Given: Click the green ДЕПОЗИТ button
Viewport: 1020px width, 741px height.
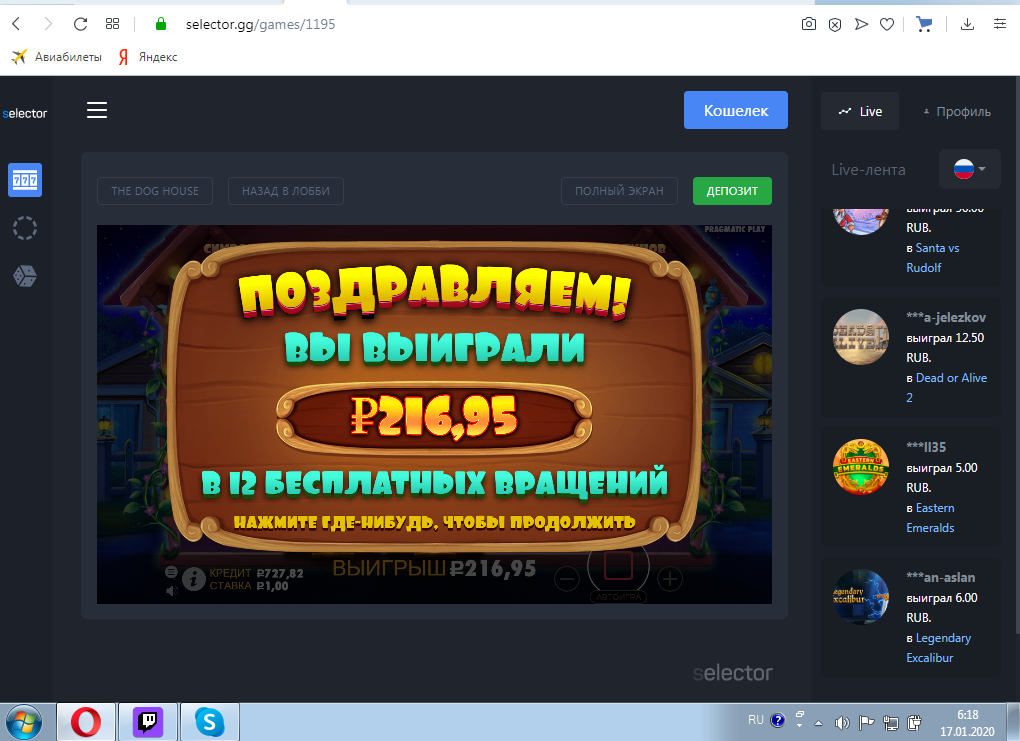Looking at the screenshot, I should click(732, 191).
